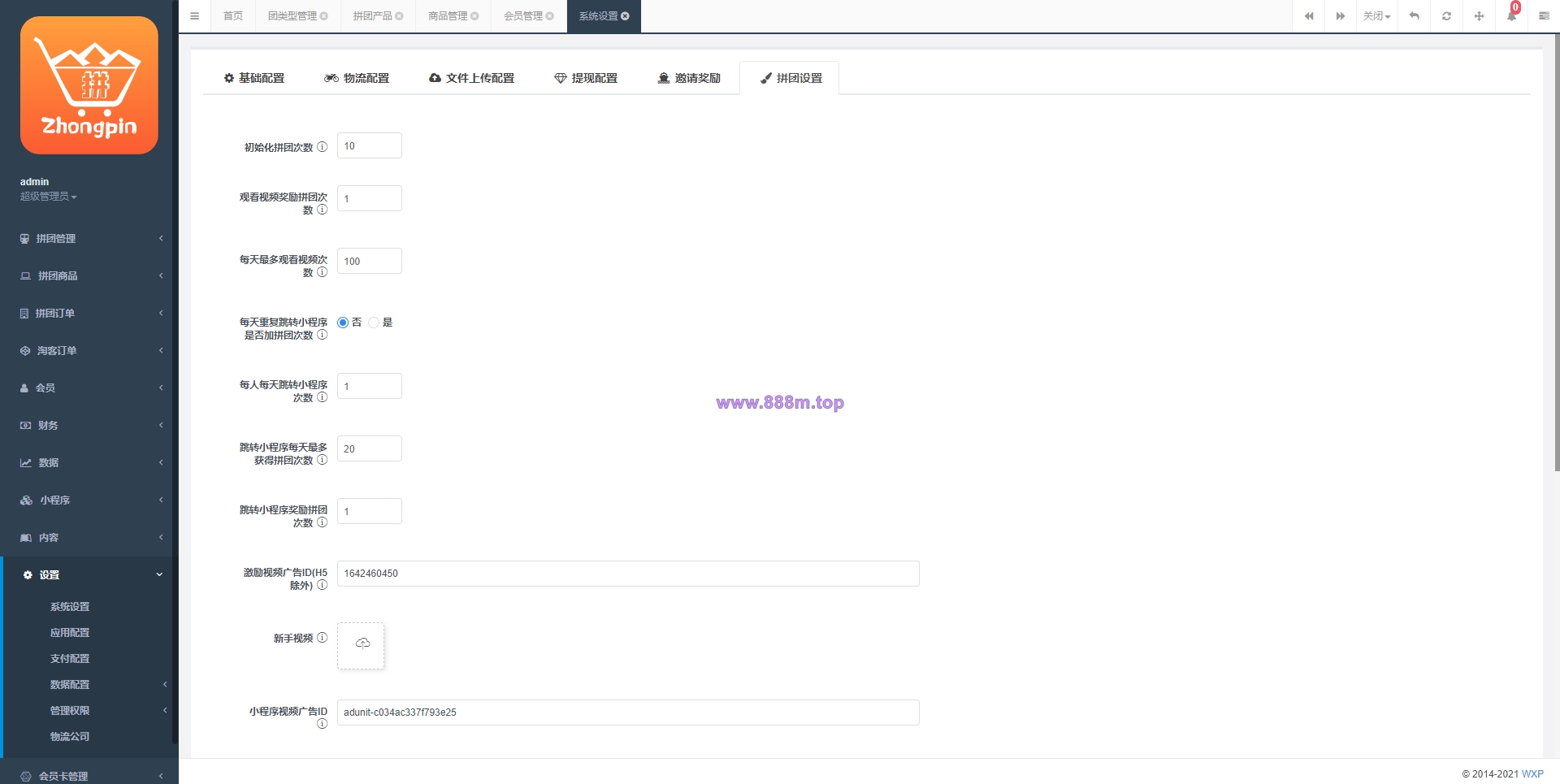The height and width of the screenshot is (784, 1560).
Task: Open the right-side panel list icon
Action: [1544, 16]
